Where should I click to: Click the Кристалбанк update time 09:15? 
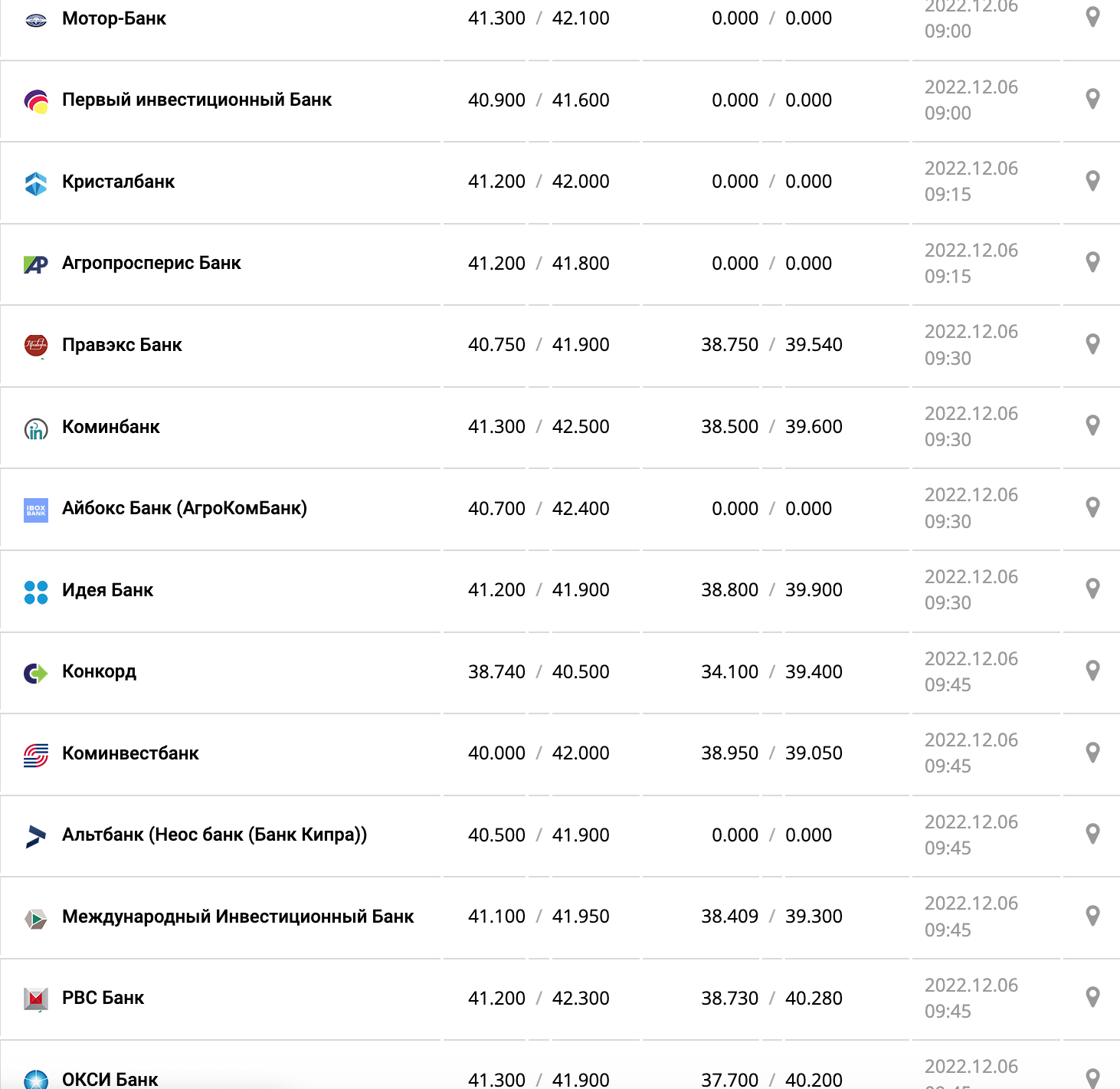click(948, 195)
